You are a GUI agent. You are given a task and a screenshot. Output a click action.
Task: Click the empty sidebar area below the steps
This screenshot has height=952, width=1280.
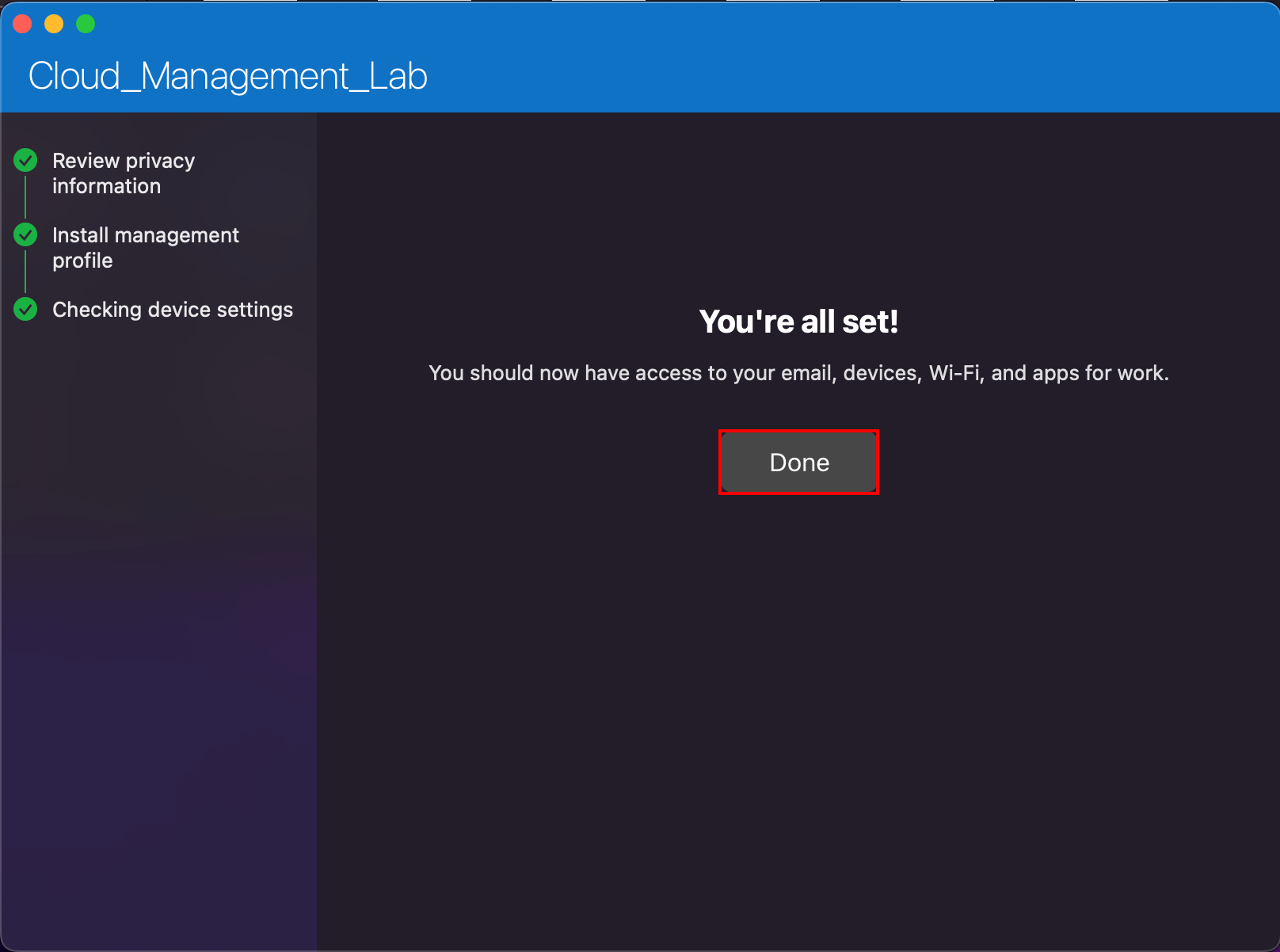158,634
